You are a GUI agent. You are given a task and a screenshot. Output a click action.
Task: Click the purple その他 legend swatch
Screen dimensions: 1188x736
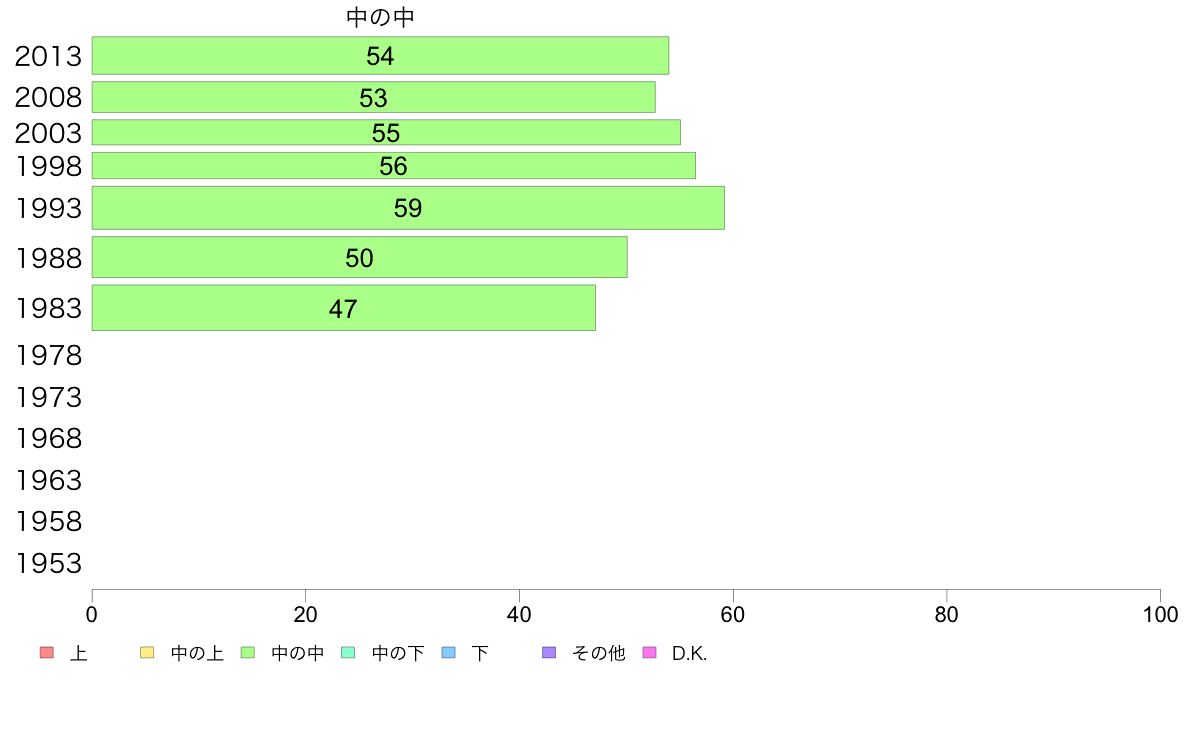coord(549,653)
